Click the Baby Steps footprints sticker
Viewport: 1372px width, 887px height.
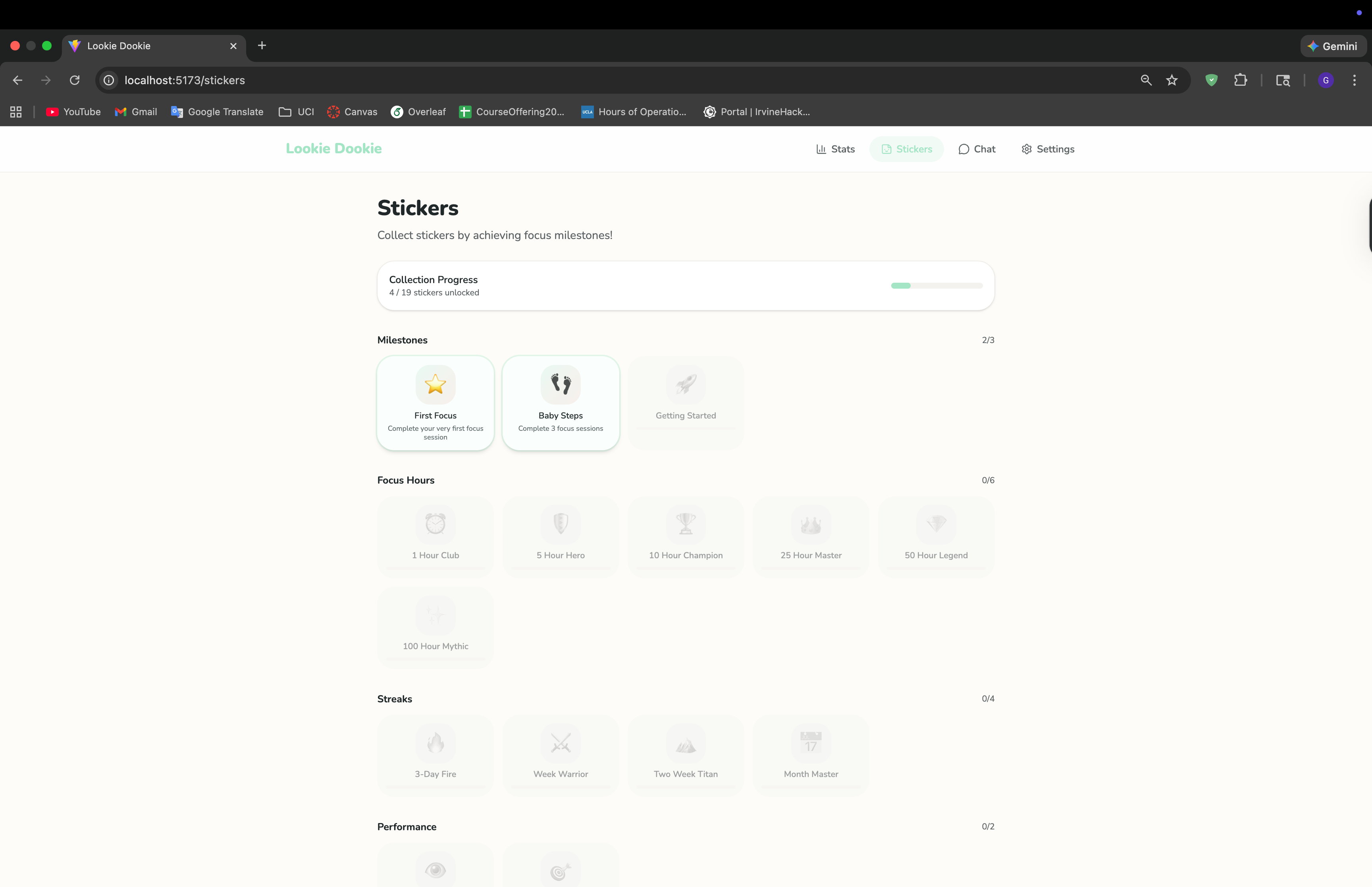tap(560, 385)
